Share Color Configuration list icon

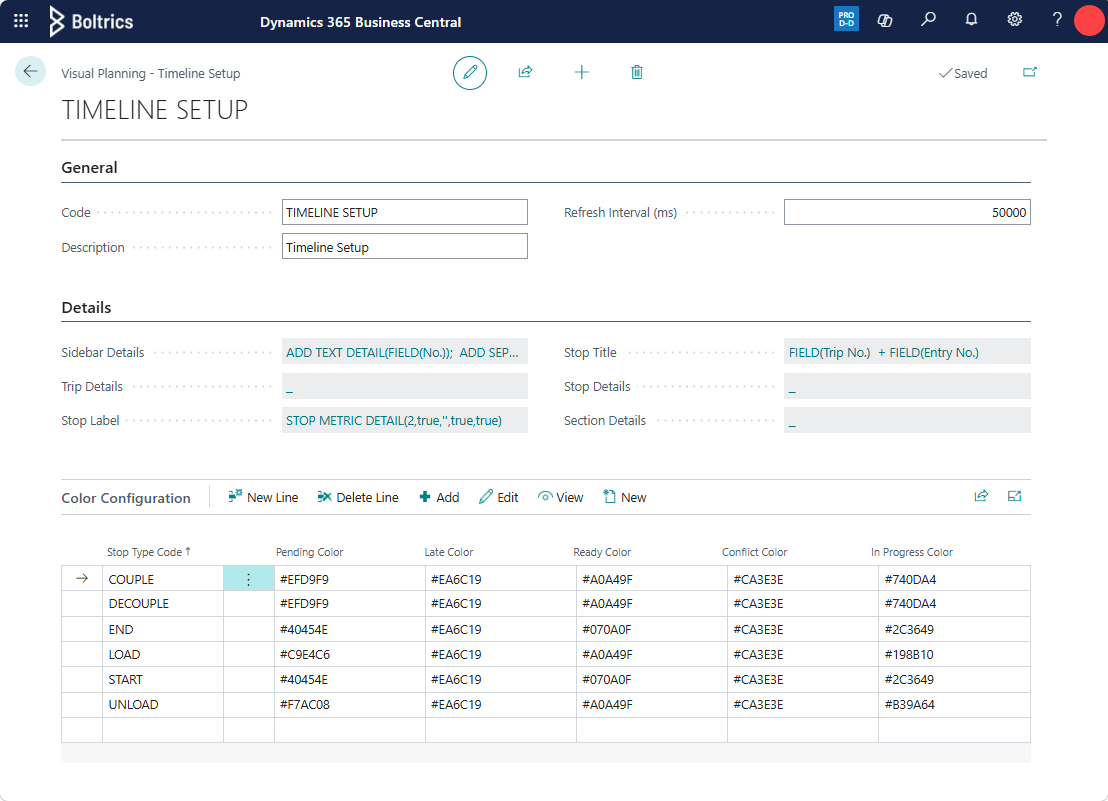pyautogui.click(x=981, y=496)
